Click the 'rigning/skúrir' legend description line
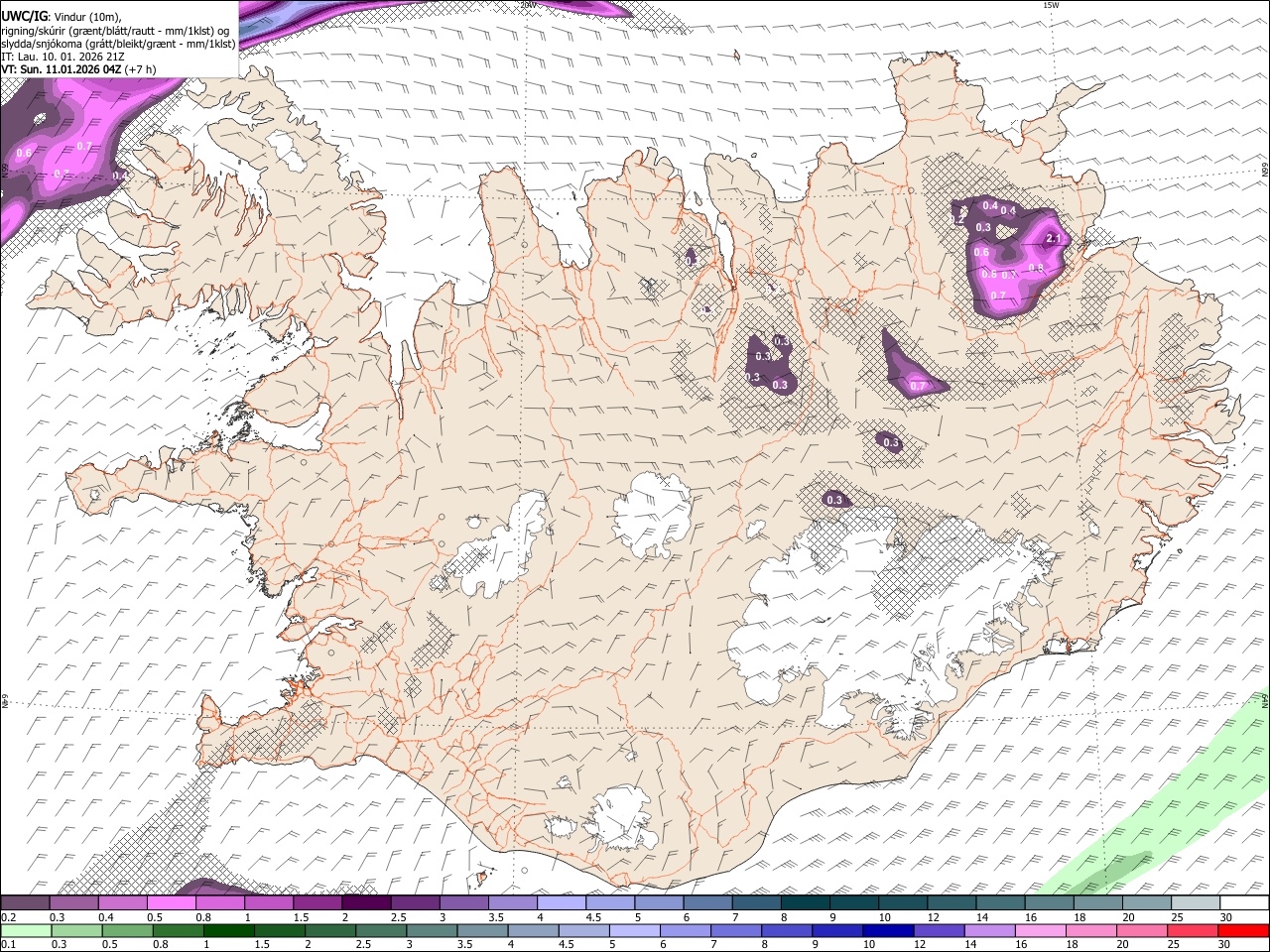This screenshot has height=952, width=1270. 115,31
